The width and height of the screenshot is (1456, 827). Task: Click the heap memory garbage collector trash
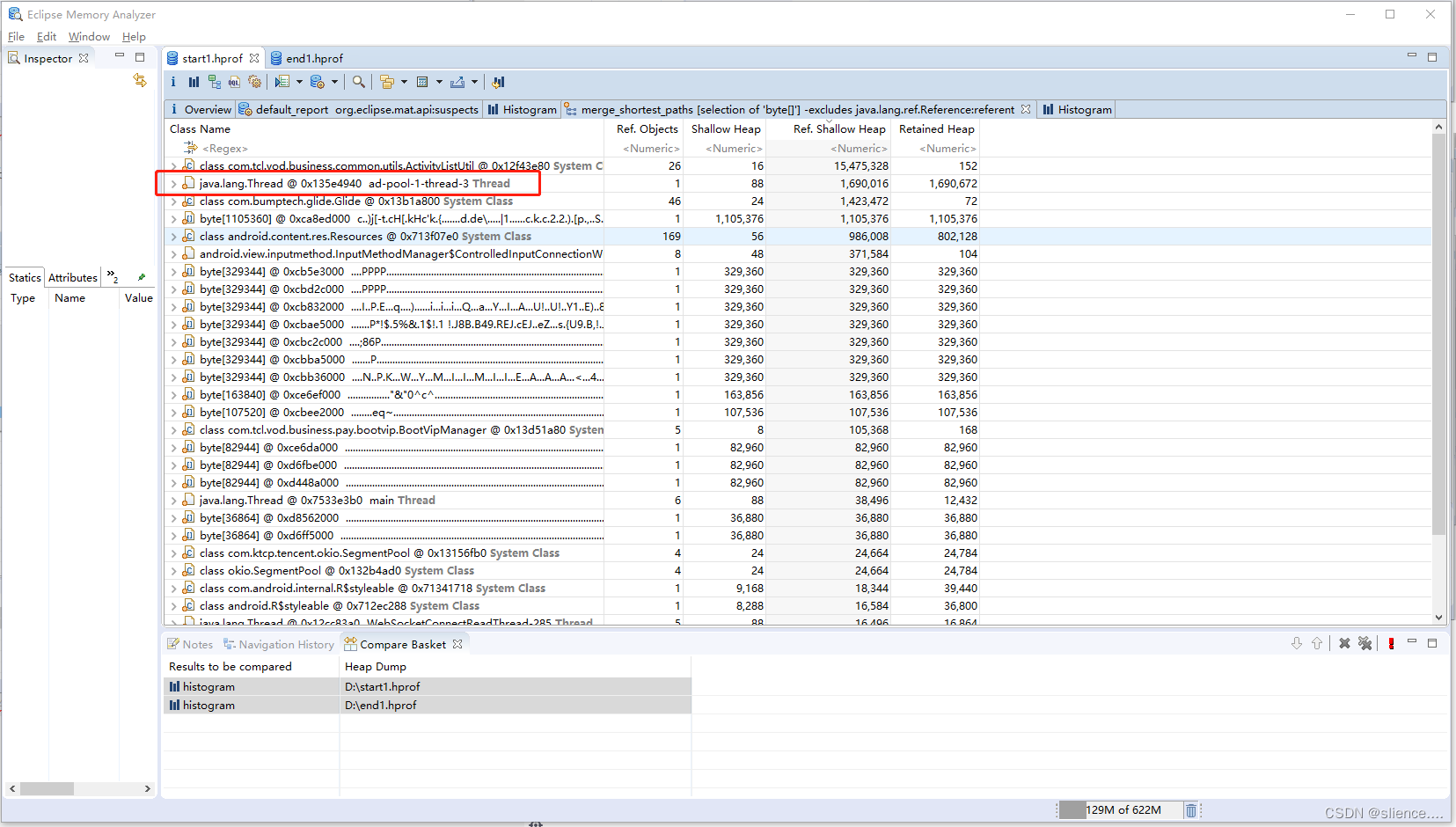1190,810
